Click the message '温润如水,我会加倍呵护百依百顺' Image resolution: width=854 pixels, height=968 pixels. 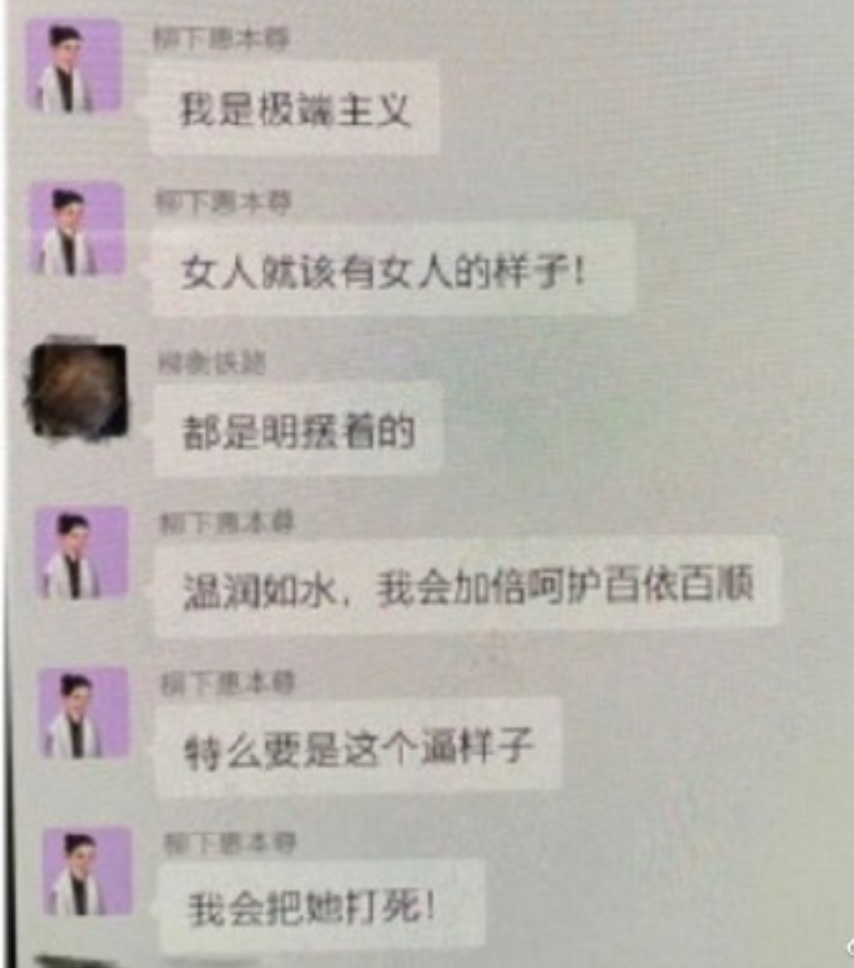(468, 585)
